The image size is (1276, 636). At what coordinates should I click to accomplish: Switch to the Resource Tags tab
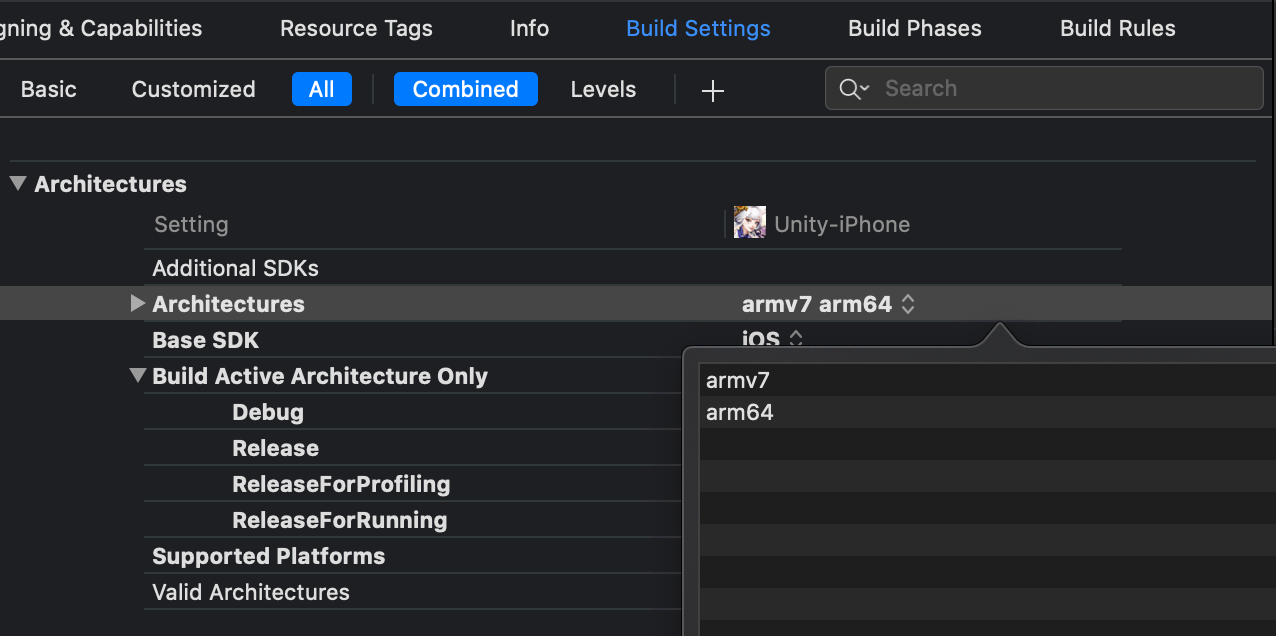[x=356, y=29]
